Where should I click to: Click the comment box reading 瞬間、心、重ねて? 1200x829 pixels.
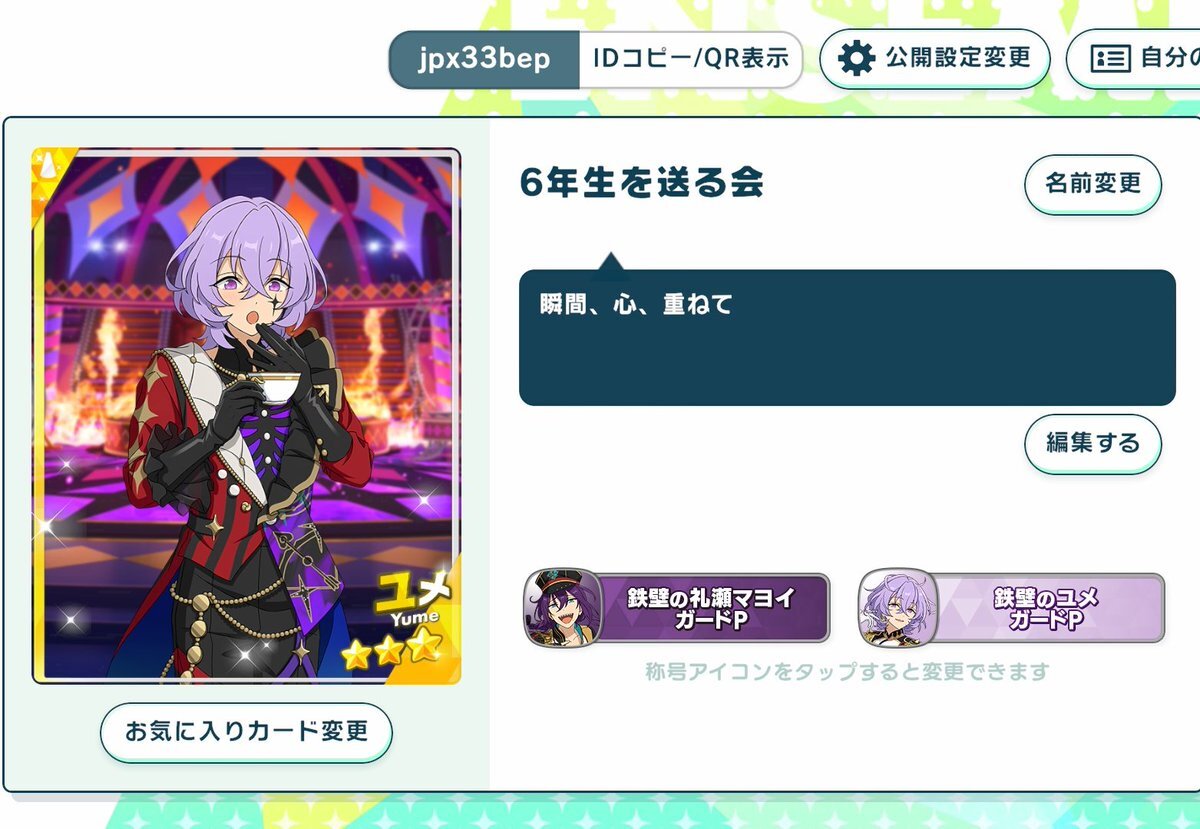(x=847, y=338)
